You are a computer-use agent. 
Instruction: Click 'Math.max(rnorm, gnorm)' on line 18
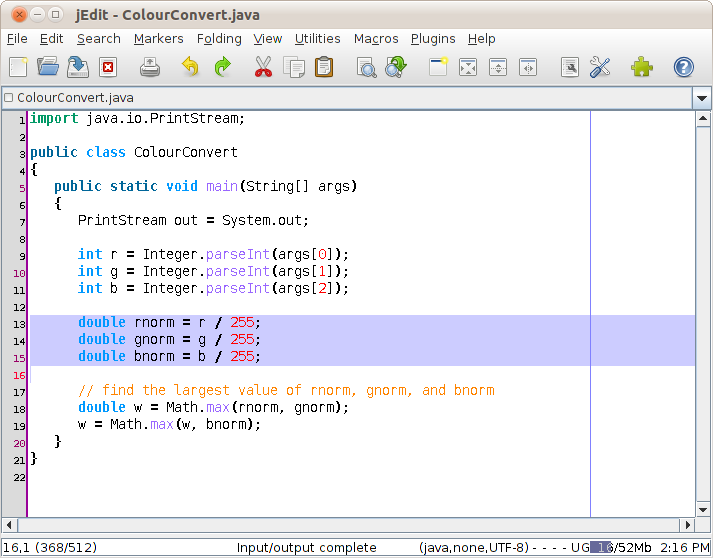pos(254,407)
